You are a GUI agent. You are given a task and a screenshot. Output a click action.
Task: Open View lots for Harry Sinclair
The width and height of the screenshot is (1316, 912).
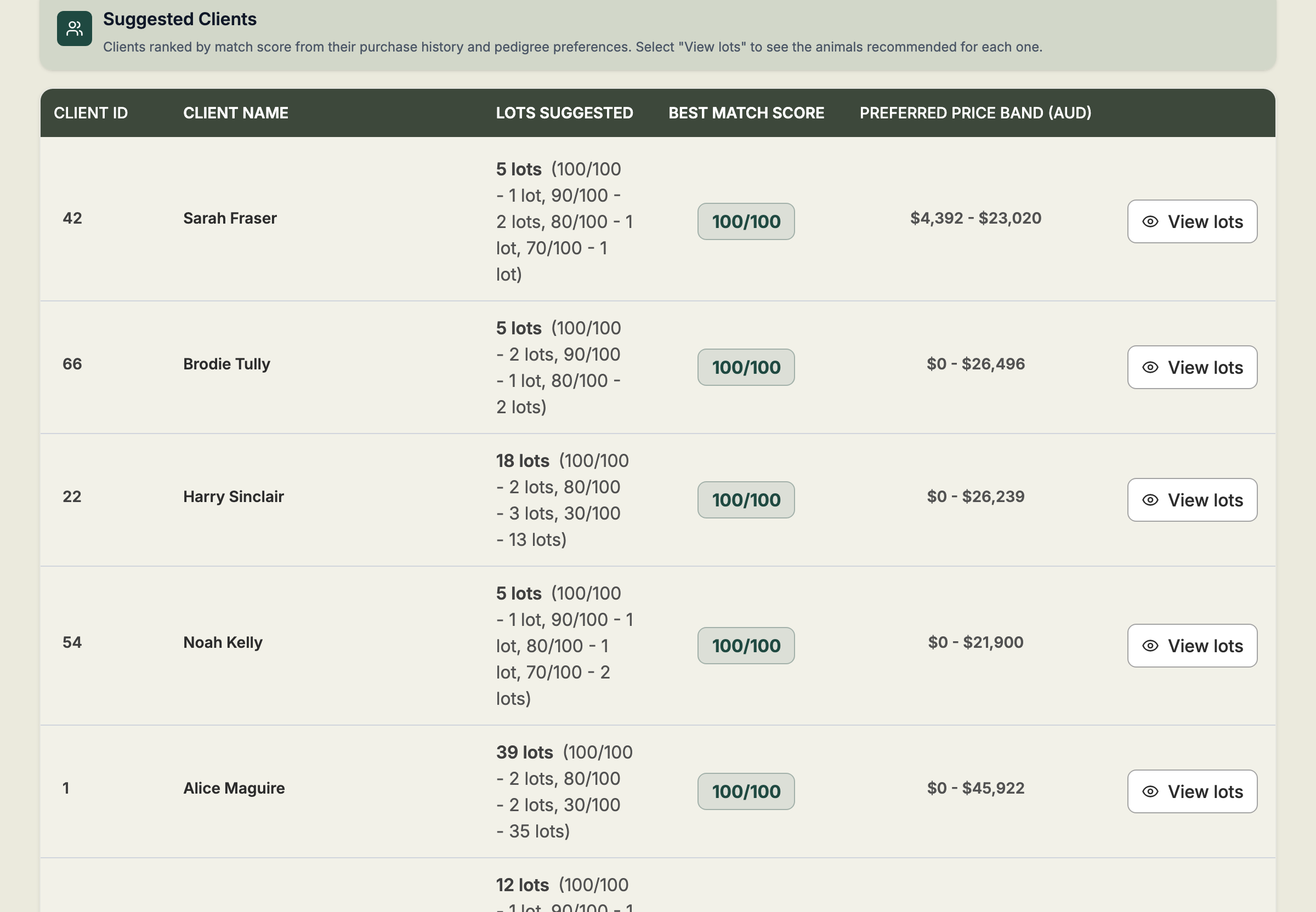point(1192,500)
